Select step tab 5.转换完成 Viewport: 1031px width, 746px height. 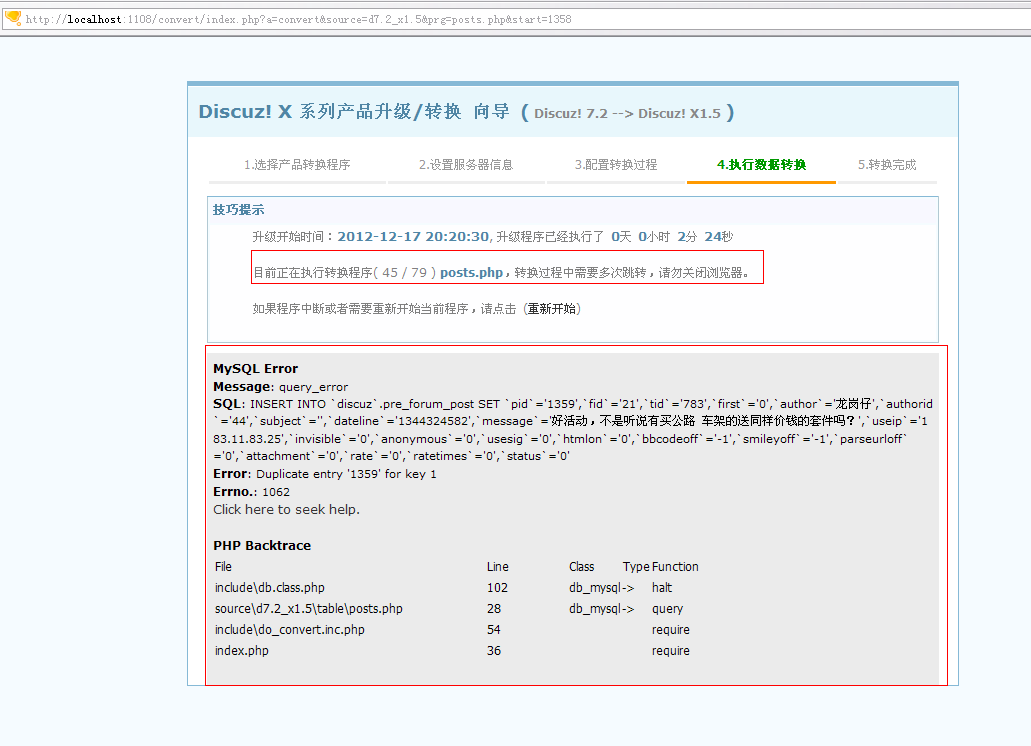pos(887,165)
